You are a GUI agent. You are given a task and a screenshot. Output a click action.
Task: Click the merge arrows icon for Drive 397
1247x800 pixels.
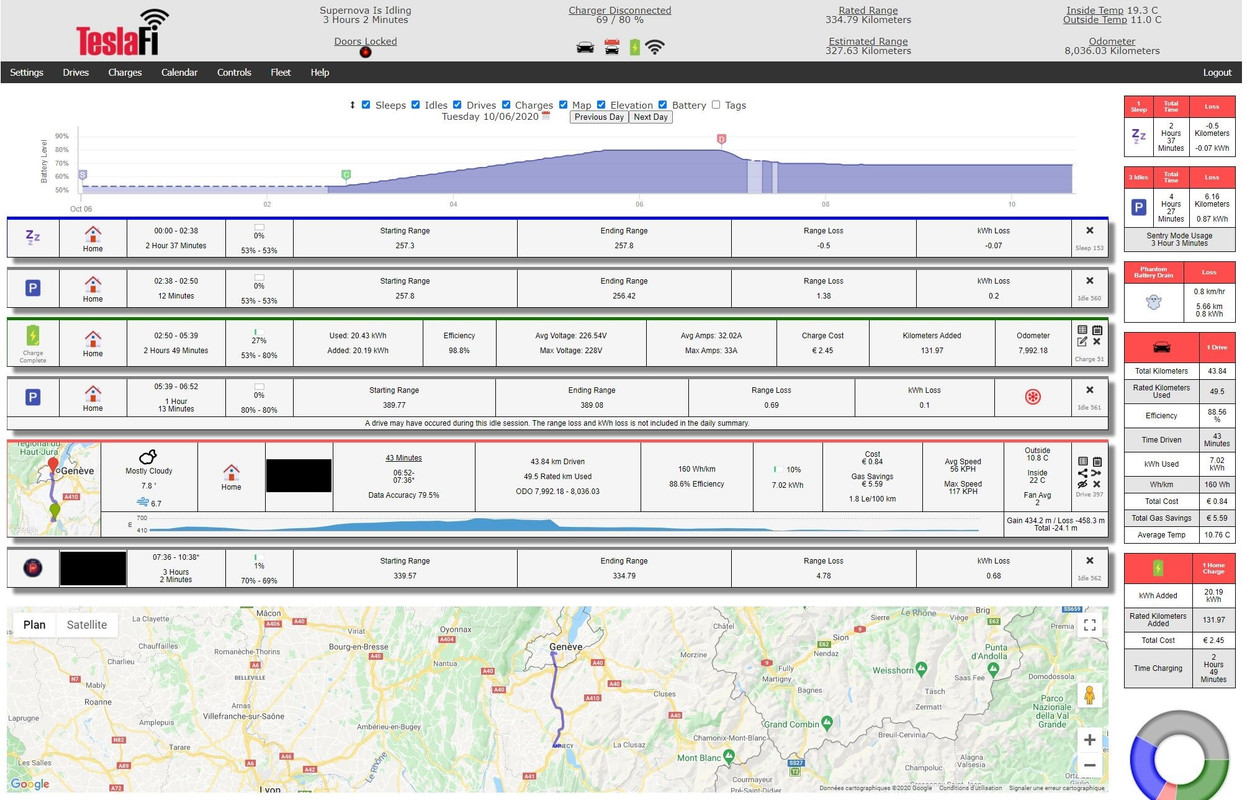(1097, 473)
